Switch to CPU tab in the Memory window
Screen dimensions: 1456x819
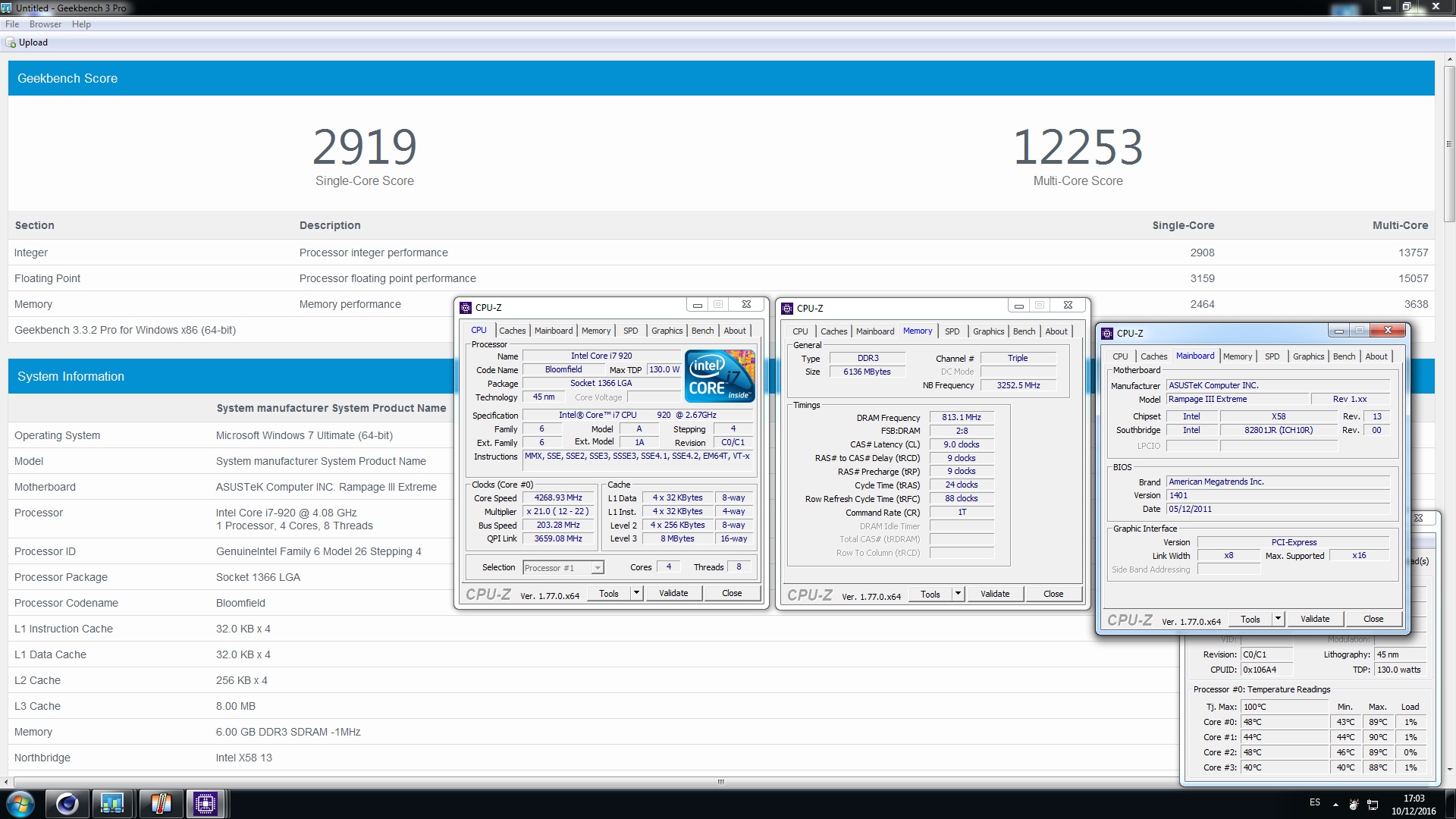pyautogui.click(x=800, y=331)
